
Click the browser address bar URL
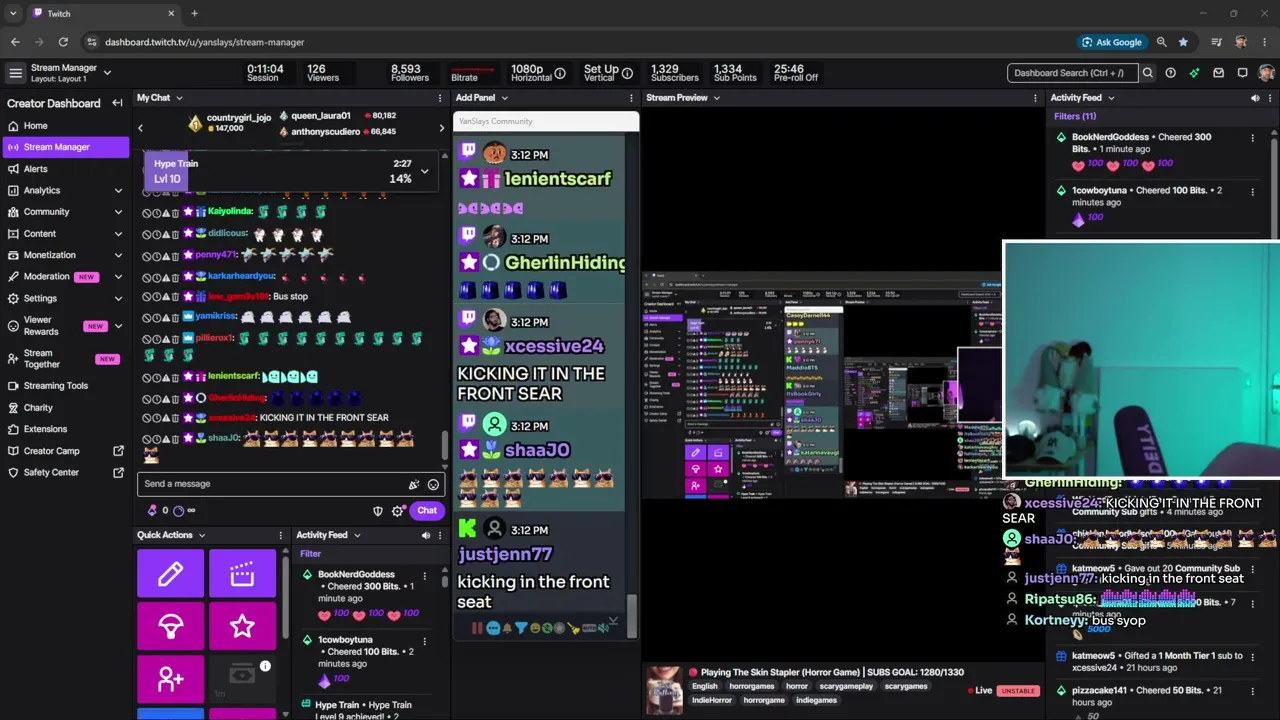click(204, 42)
